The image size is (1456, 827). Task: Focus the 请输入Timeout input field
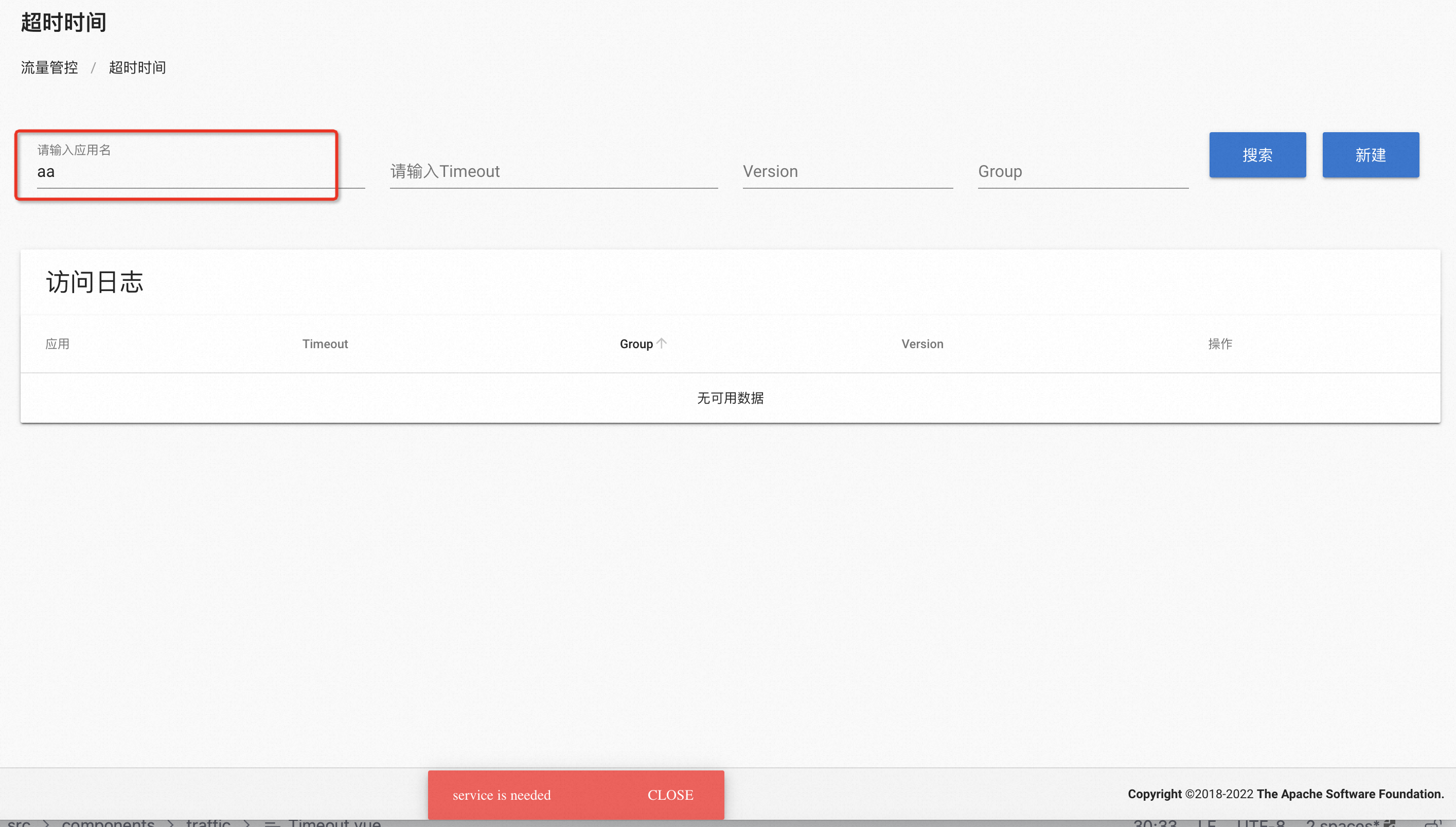pyautogui.click(x=553, y=172)
